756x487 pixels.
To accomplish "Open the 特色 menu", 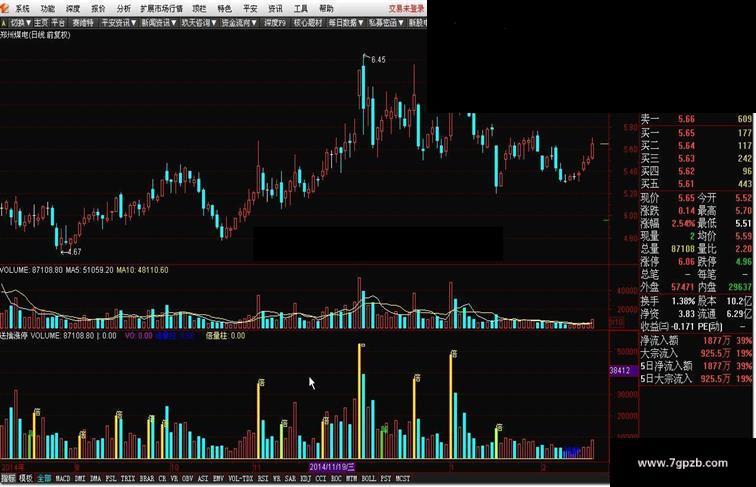I will [224, 9].
